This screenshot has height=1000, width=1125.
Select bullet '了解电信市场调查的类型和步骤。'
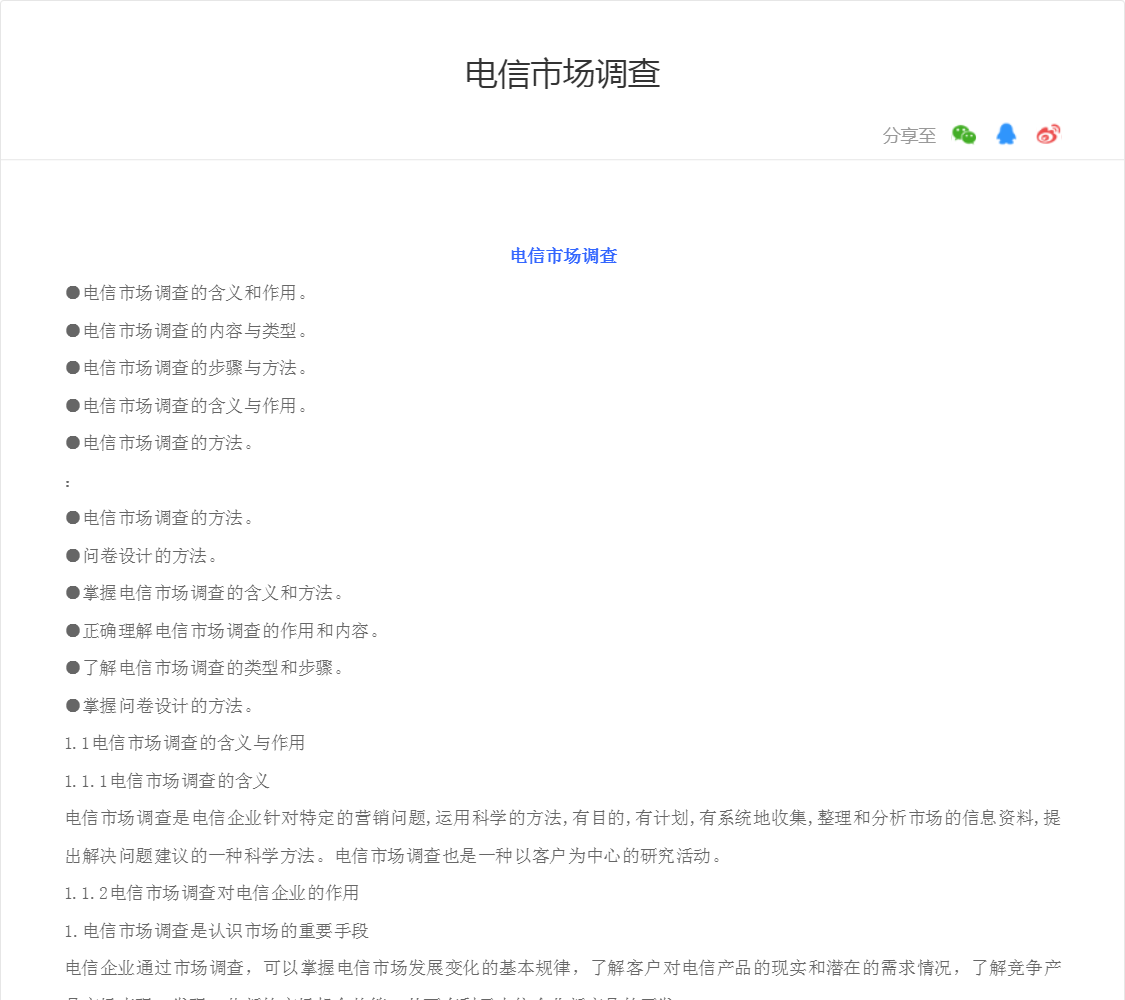click(x=205, y=669)
